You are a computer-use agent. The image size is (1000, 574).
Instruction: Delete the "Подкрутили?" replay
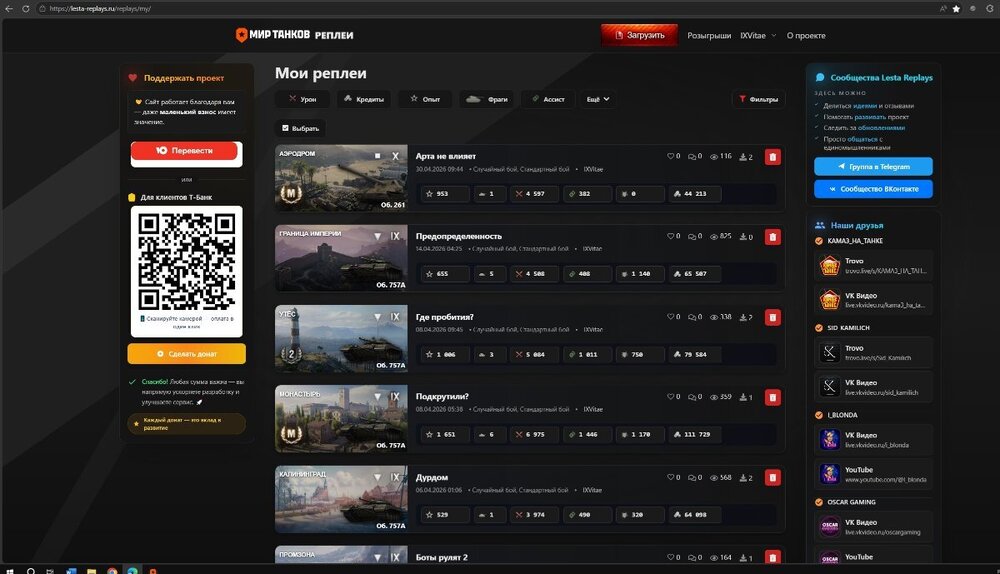[772, 397]
